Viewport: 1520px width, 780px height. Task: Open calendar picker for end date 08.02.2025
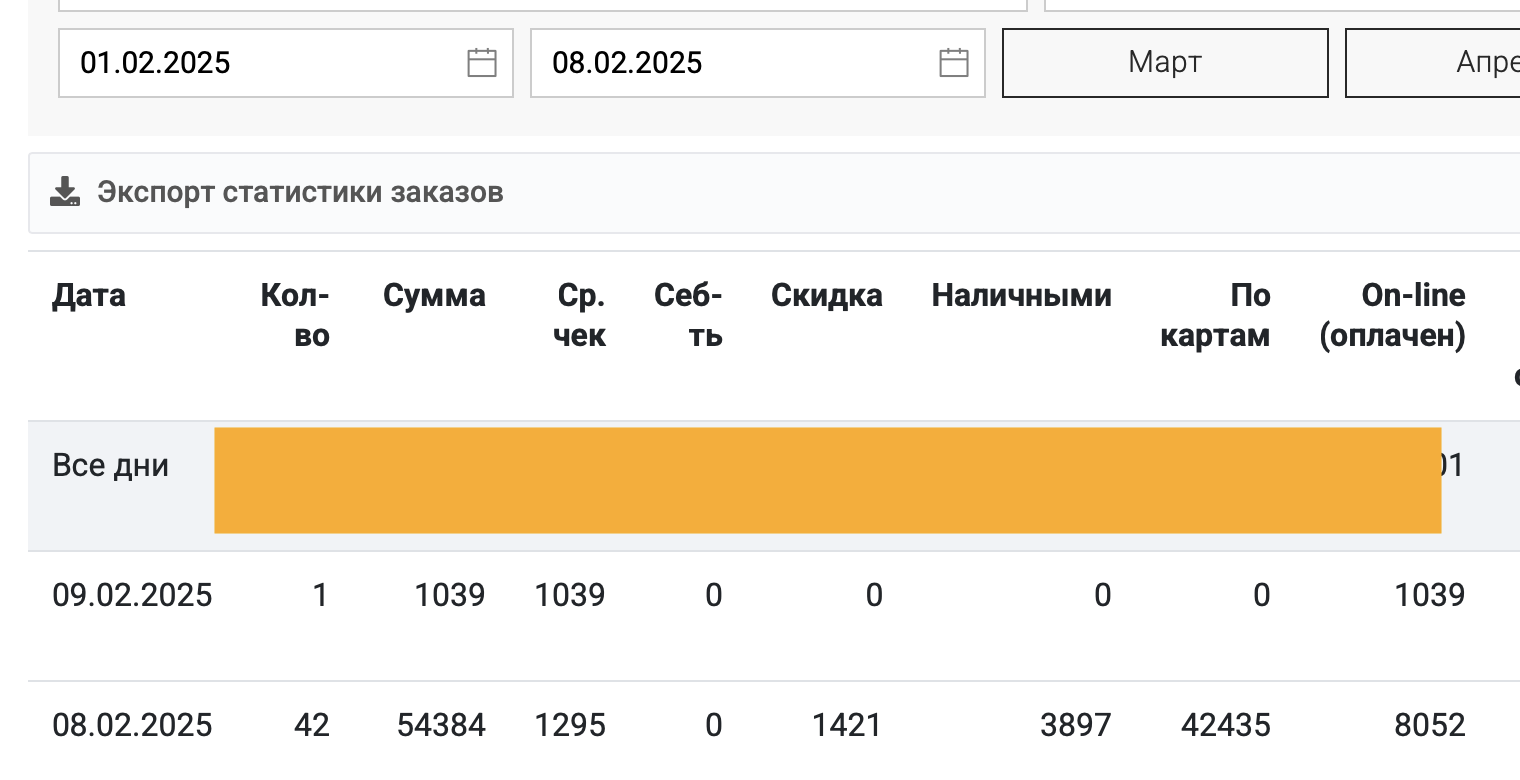point(954,63)
